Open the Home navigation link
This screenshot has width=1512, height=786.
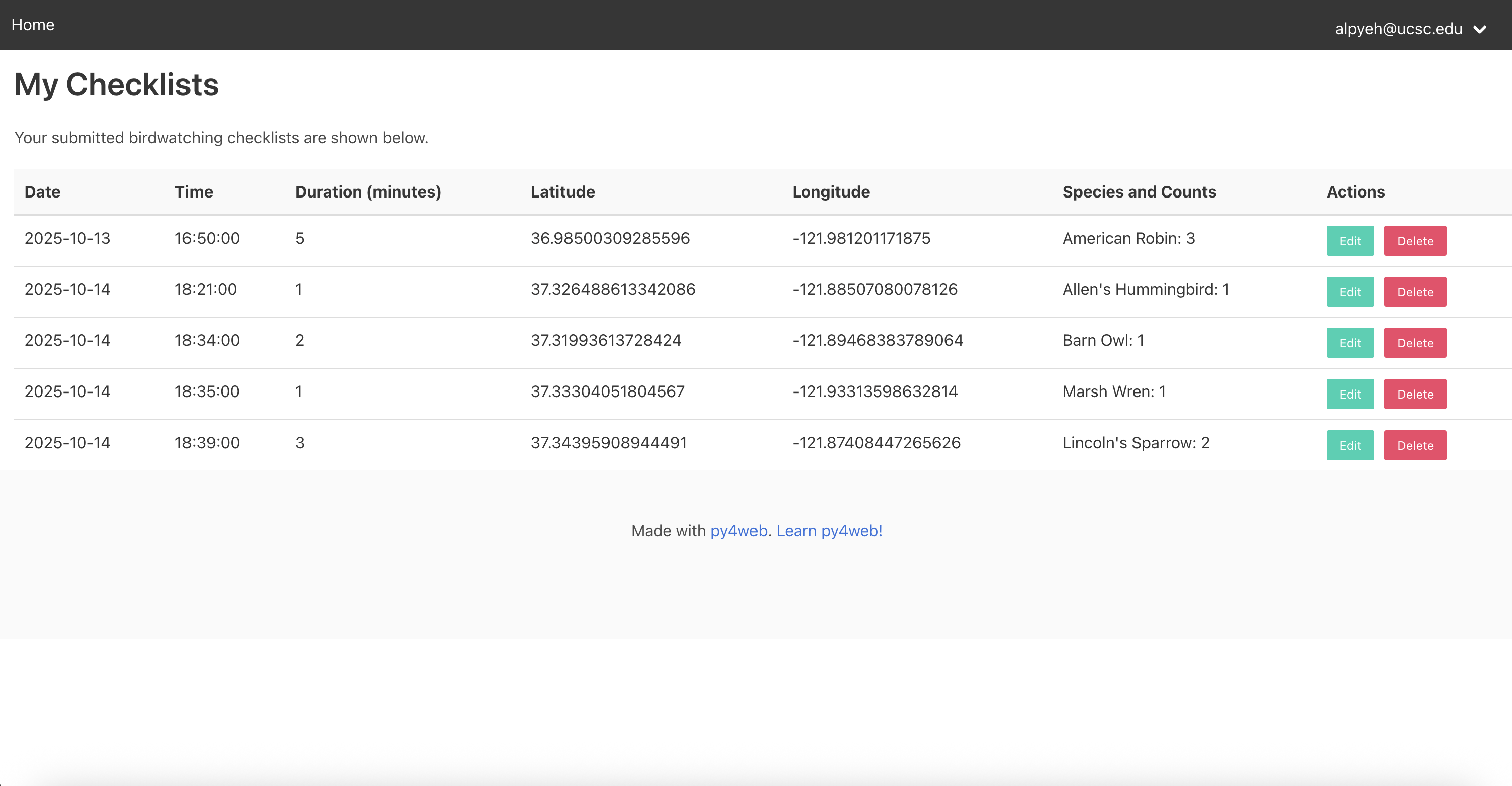pos(32,25)
